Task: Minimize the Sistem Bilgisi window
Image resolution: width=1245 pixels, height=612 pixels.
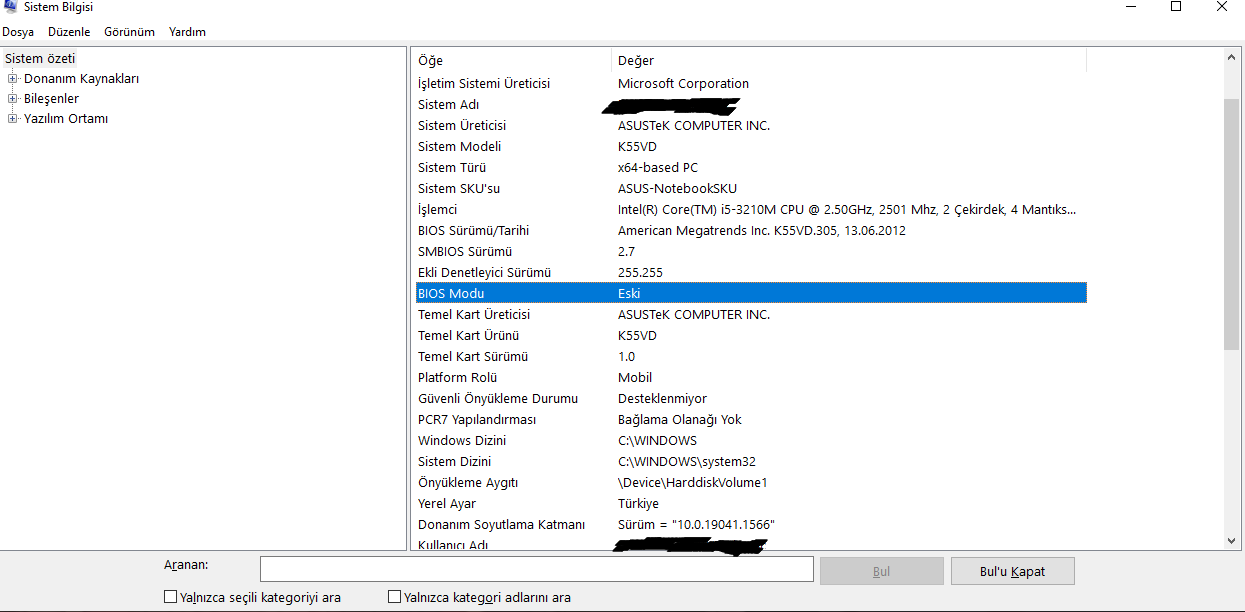Action: coord(1130,7)
